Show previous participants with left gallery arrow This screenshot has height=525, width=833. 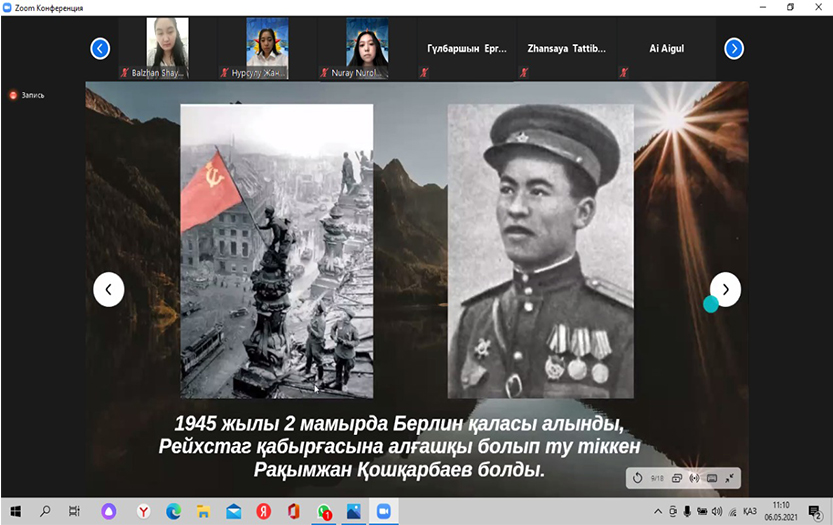tap(100, 48)
